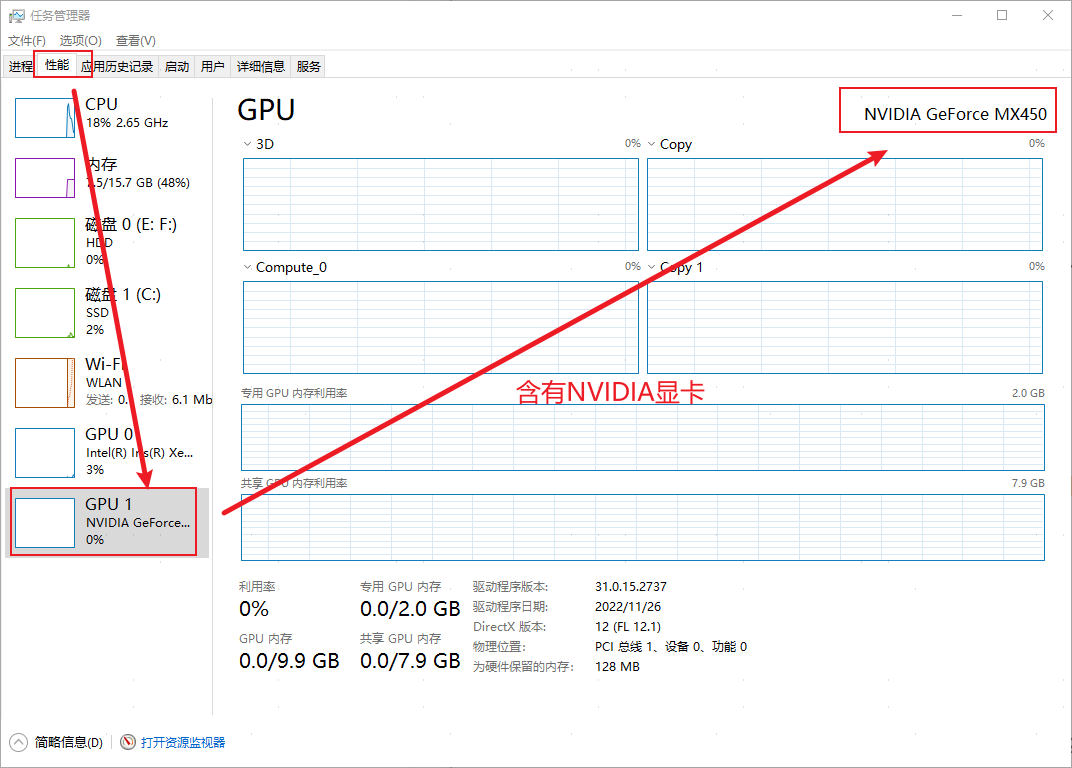Click the 18% 2.65 GHz CPU text
This screenshot has height=768, width=1072.
[x=127, y=123]
